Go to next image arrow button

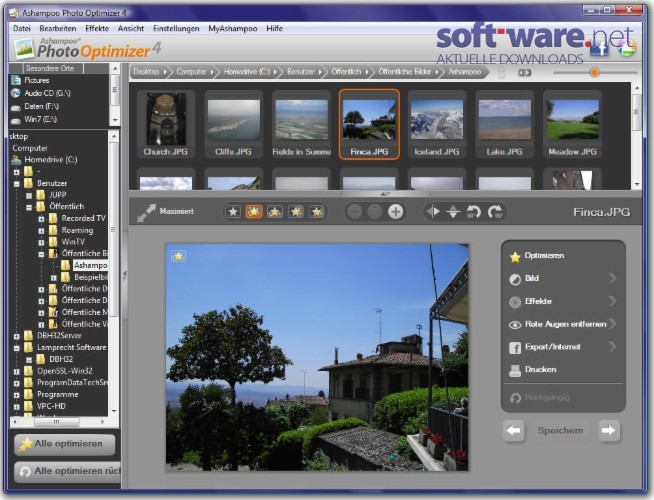[609, 431]
